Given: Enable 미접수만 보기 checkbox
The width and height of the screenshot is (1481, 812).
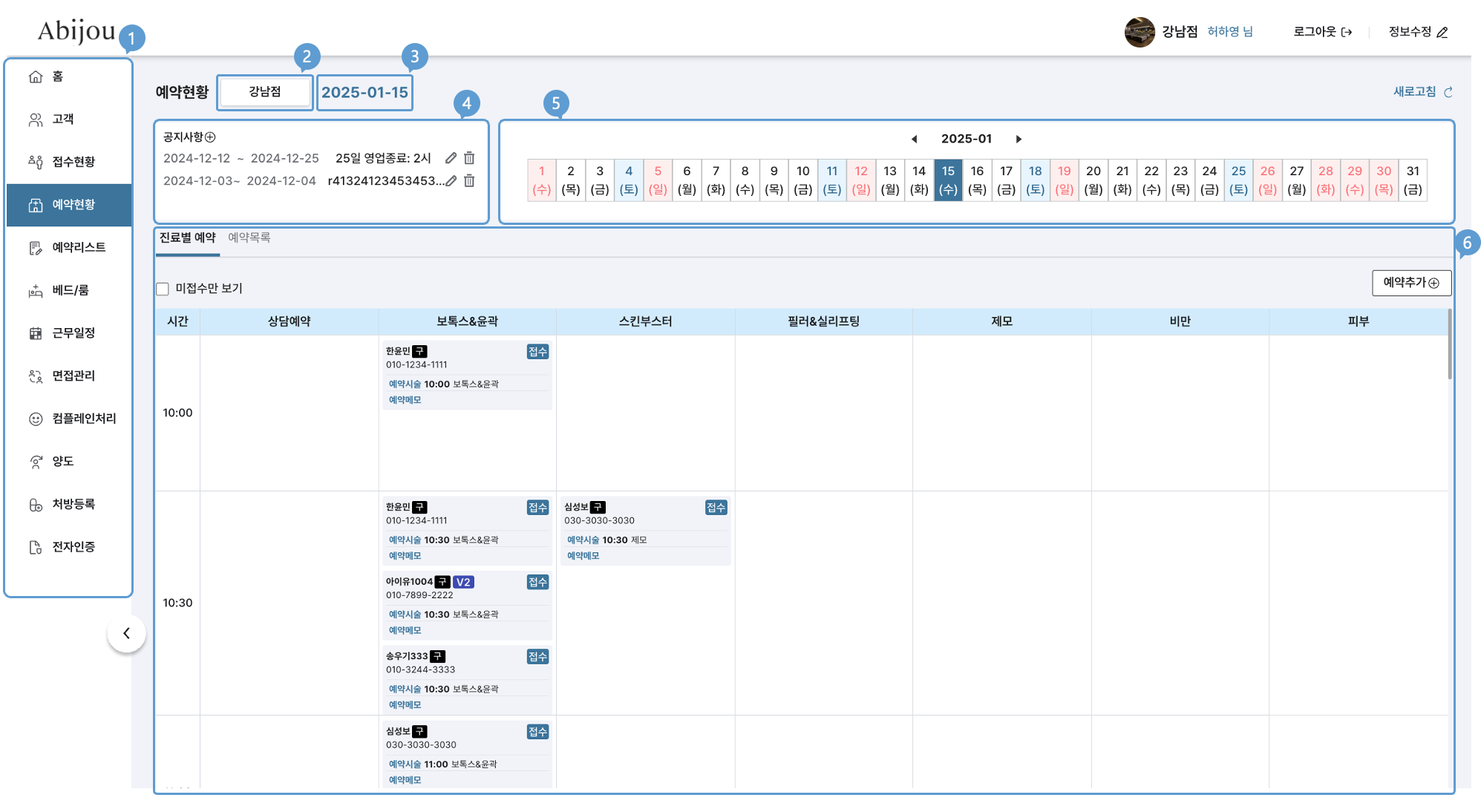Looking at the screenshot, I should click(163, 289).
